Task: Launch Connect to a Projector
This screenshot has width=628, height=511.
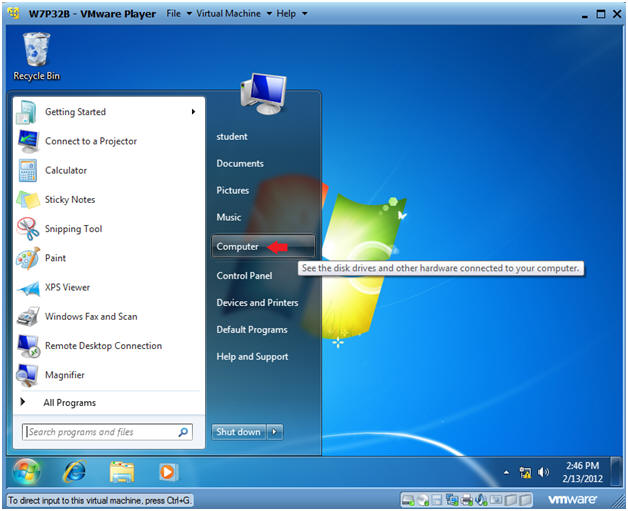Action: (109, 141)
